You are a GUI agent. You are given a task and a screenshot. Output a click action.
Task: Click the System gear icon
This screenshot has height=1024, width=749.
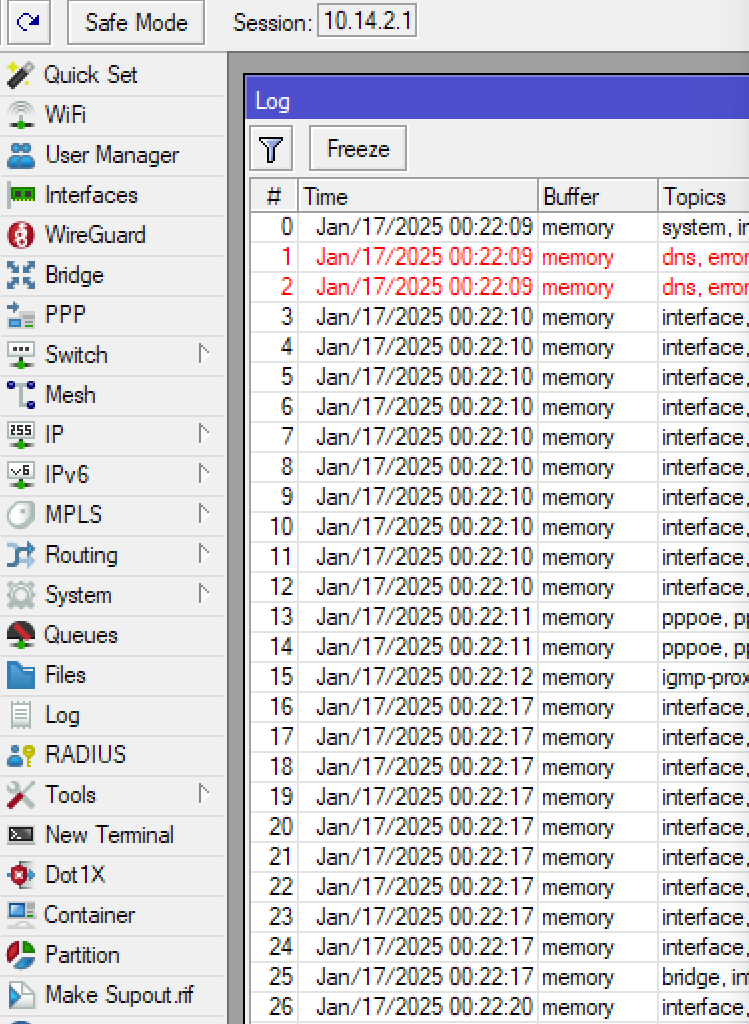(x=21, y=595)
